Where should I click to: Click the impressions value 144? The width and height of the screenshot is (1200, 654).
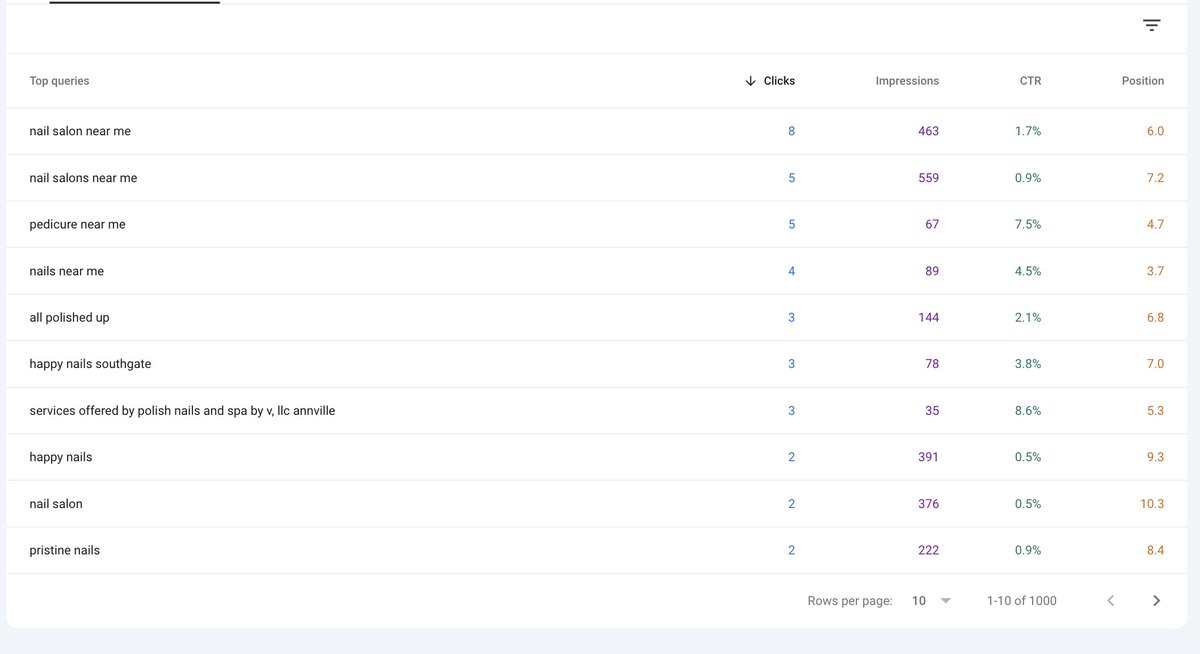(x=928, y=317)
